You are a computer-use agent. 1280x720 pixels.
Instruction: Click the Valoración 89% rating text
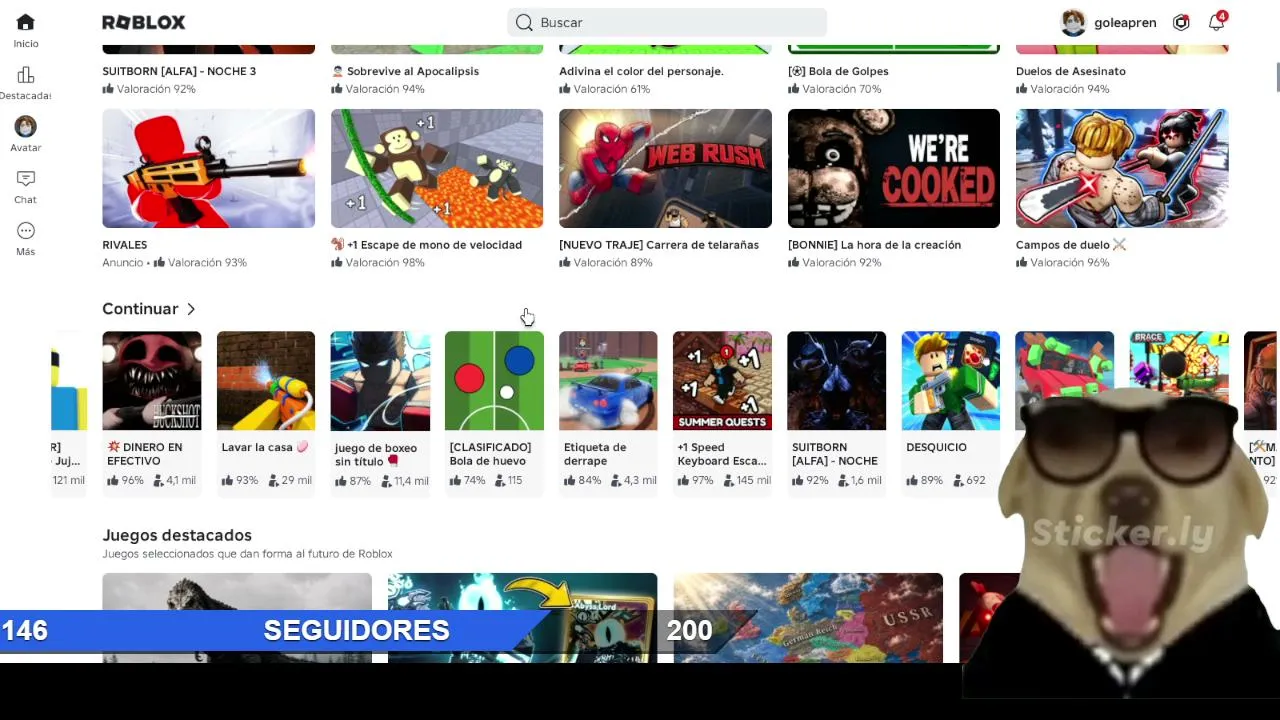point(613,263)
